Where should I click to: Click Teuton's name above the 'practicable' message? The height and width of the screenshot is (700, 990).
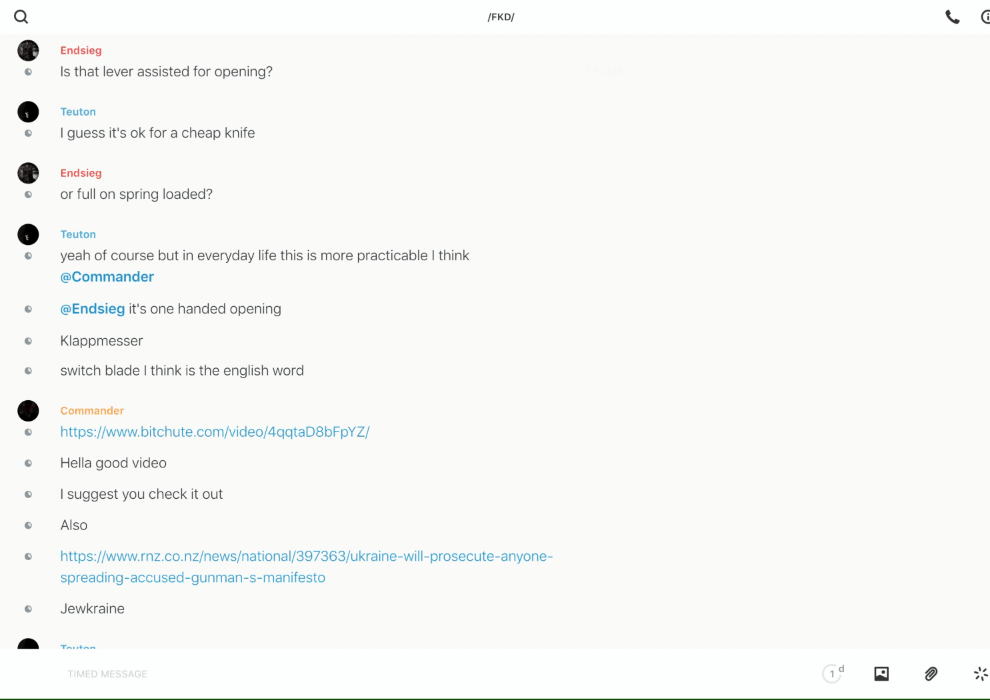click(78, 234)
